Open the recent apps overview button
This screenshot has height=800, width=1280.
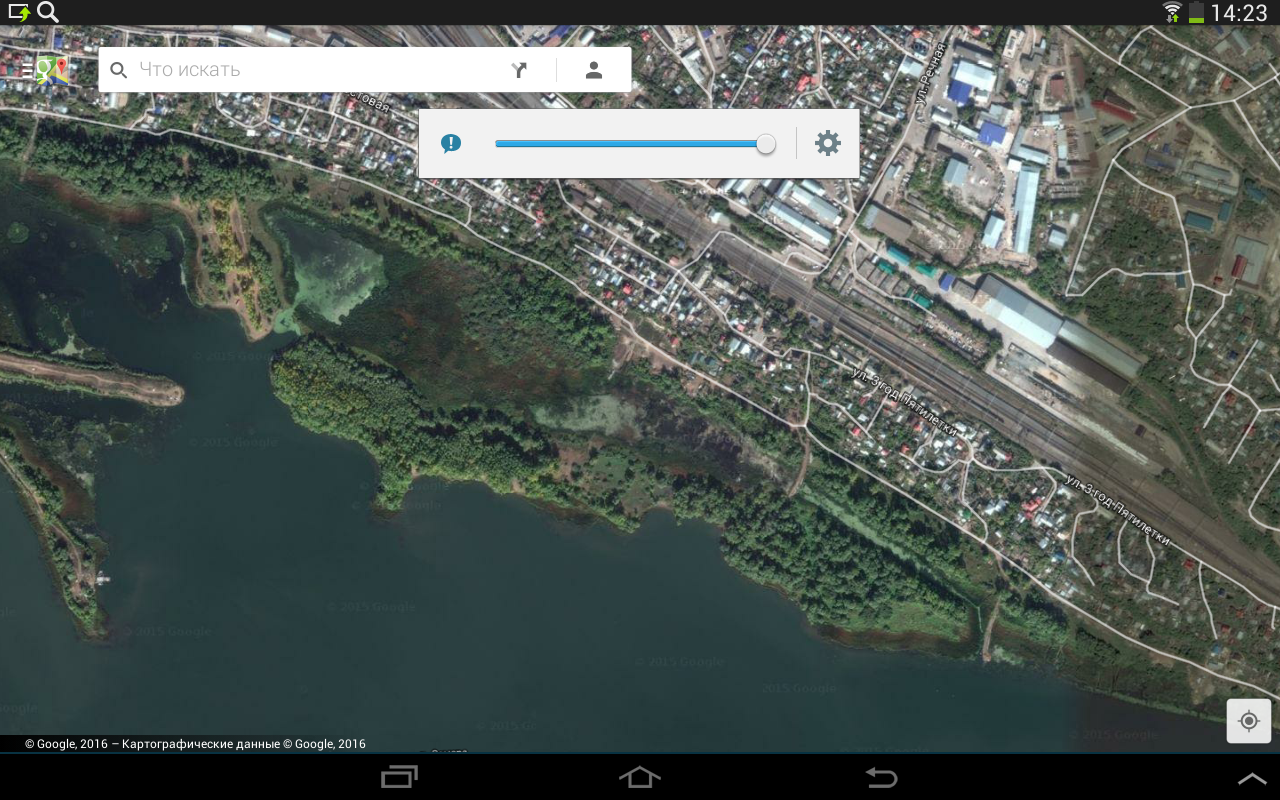click(x=399, y=777)
